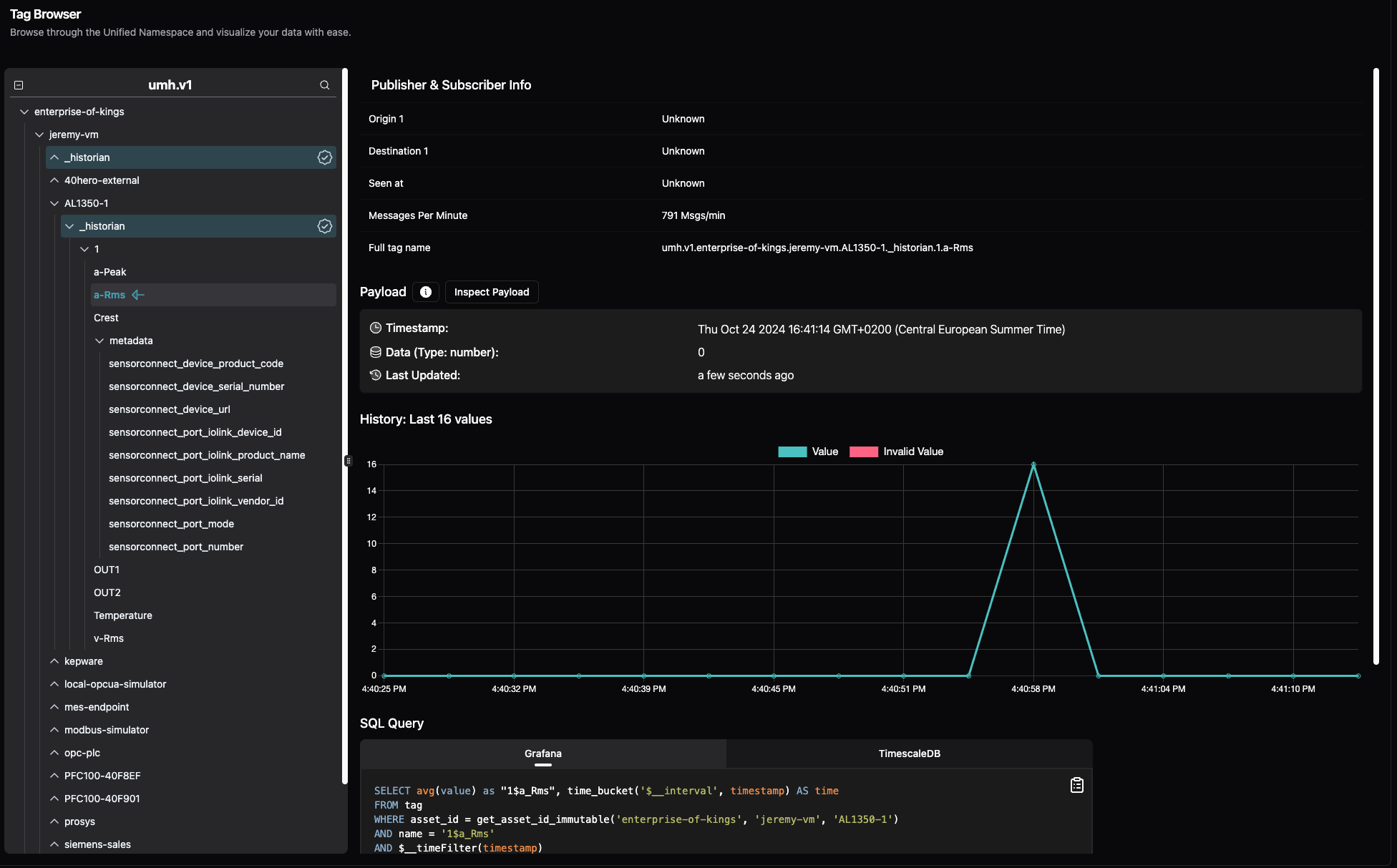Collapse the metadata tree node
The height and width of the screenshot is (868, 1397).
coord(99,341)
